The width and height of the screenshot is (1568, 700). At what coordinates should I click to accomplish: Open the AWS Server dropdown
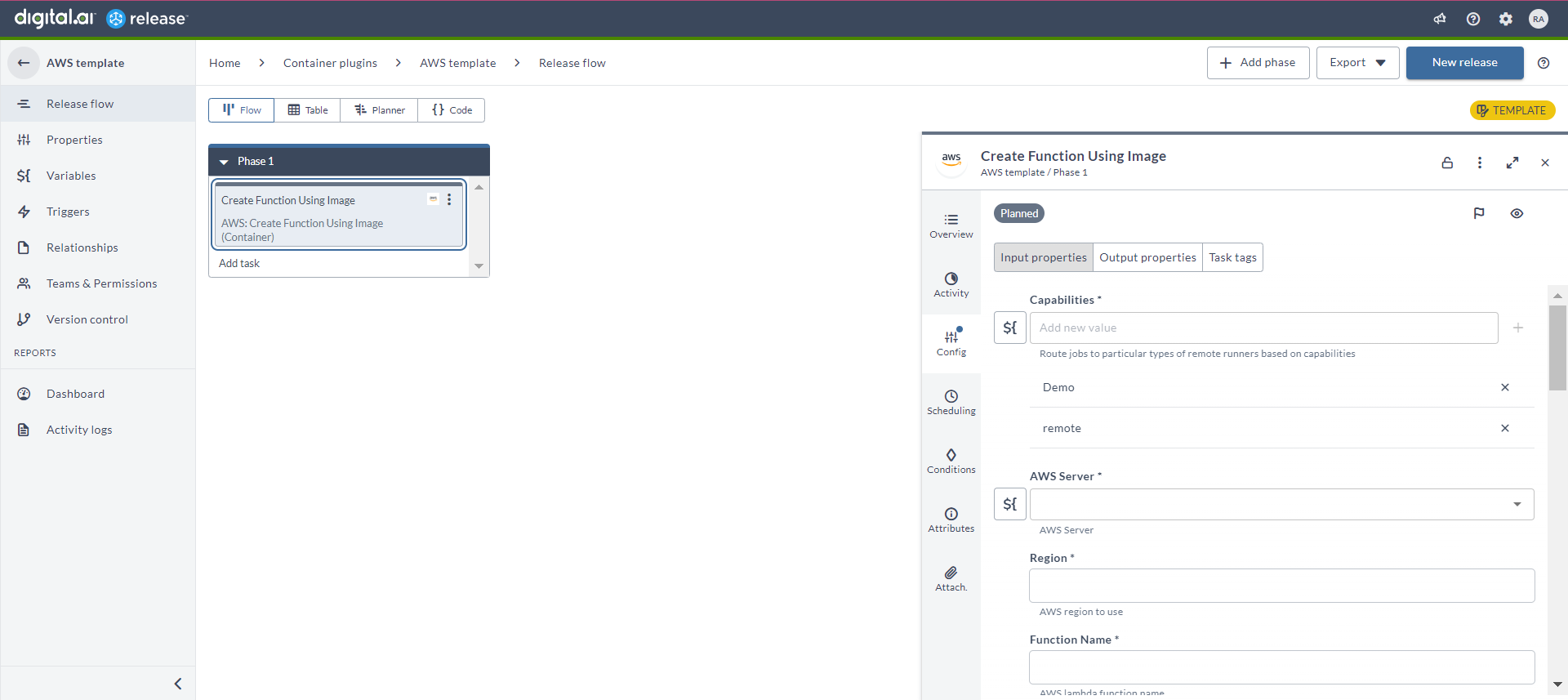(x=1281, y=504)
